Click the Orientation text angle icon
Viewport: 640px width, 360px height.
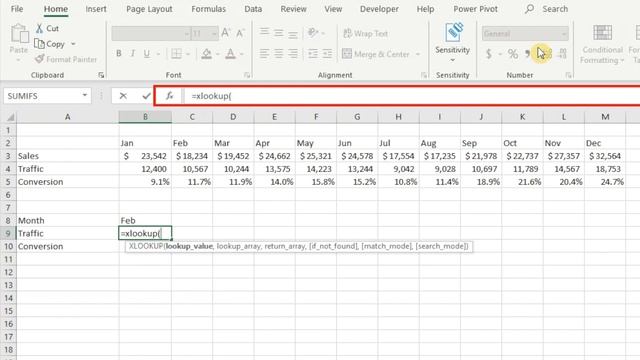pyautogui.click(x=313, y=33)
